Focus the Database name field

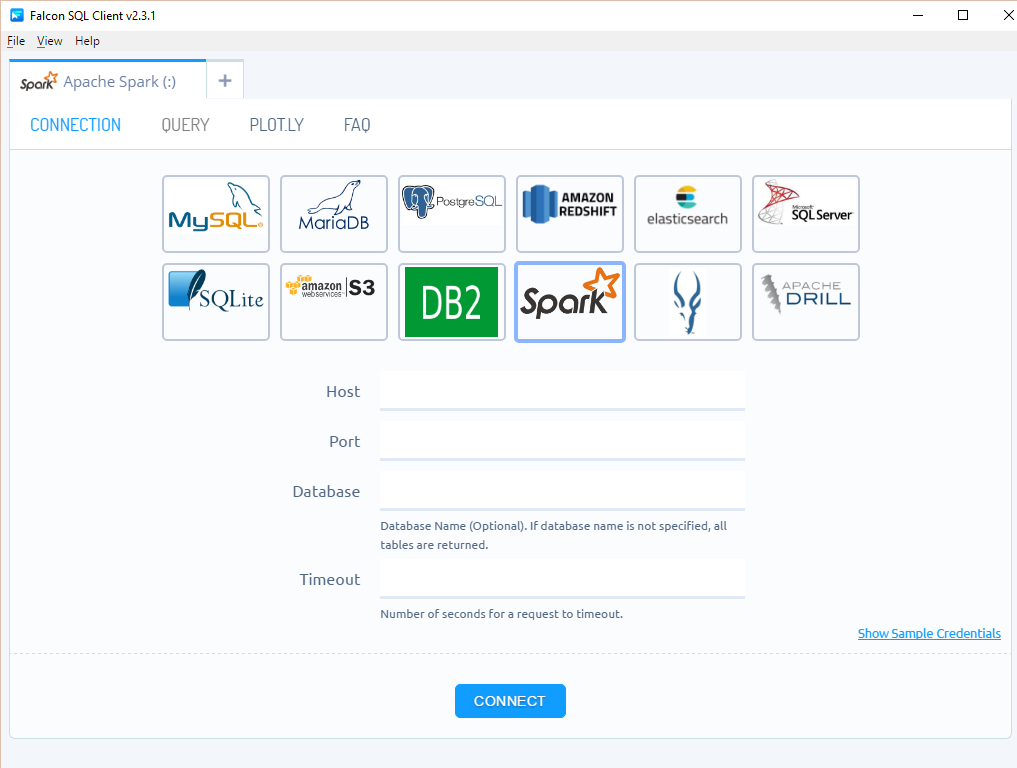(x=562, y=491)
